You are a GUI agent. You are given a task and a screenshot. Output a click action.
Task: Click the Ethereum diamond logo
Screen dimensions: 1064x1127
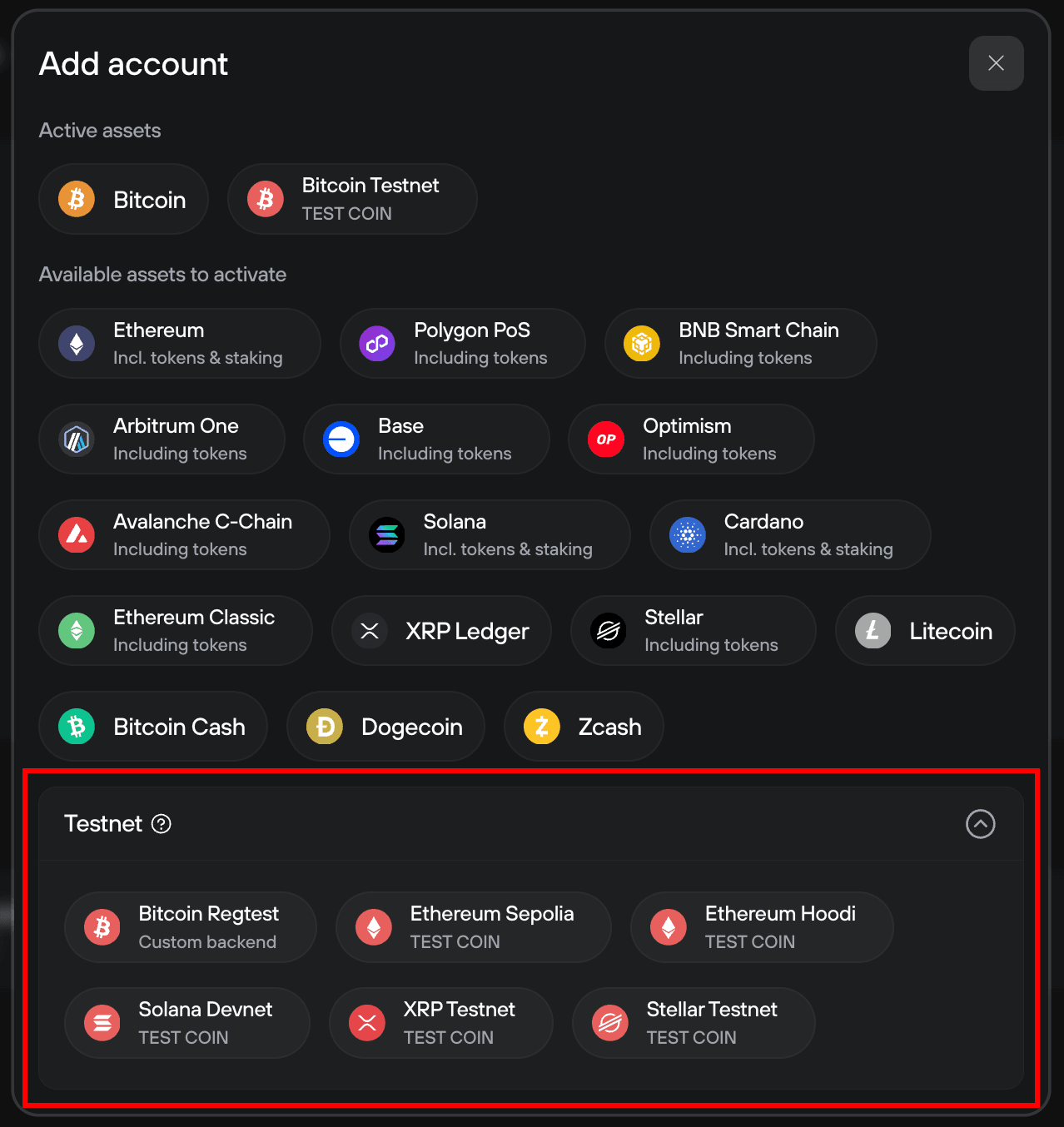(76, 343)
